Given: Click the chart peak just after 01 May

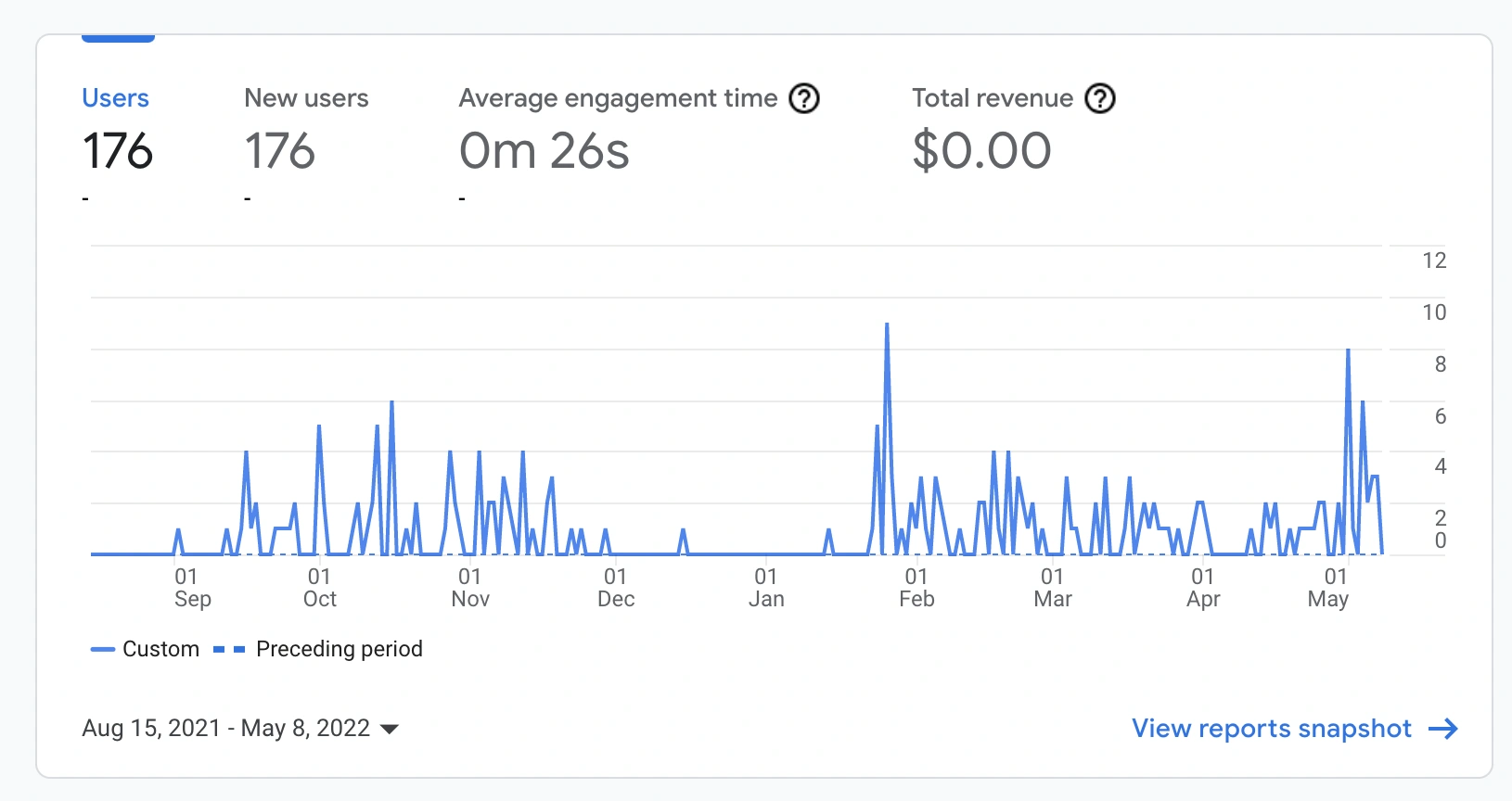Looking at the screenshot, I should 1348,352.
